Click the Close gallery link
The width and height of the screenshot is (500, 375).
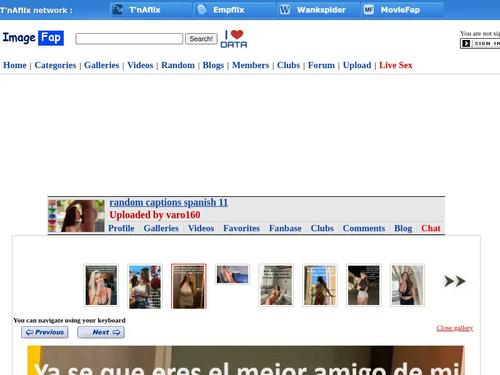click(x=455, y=328)
